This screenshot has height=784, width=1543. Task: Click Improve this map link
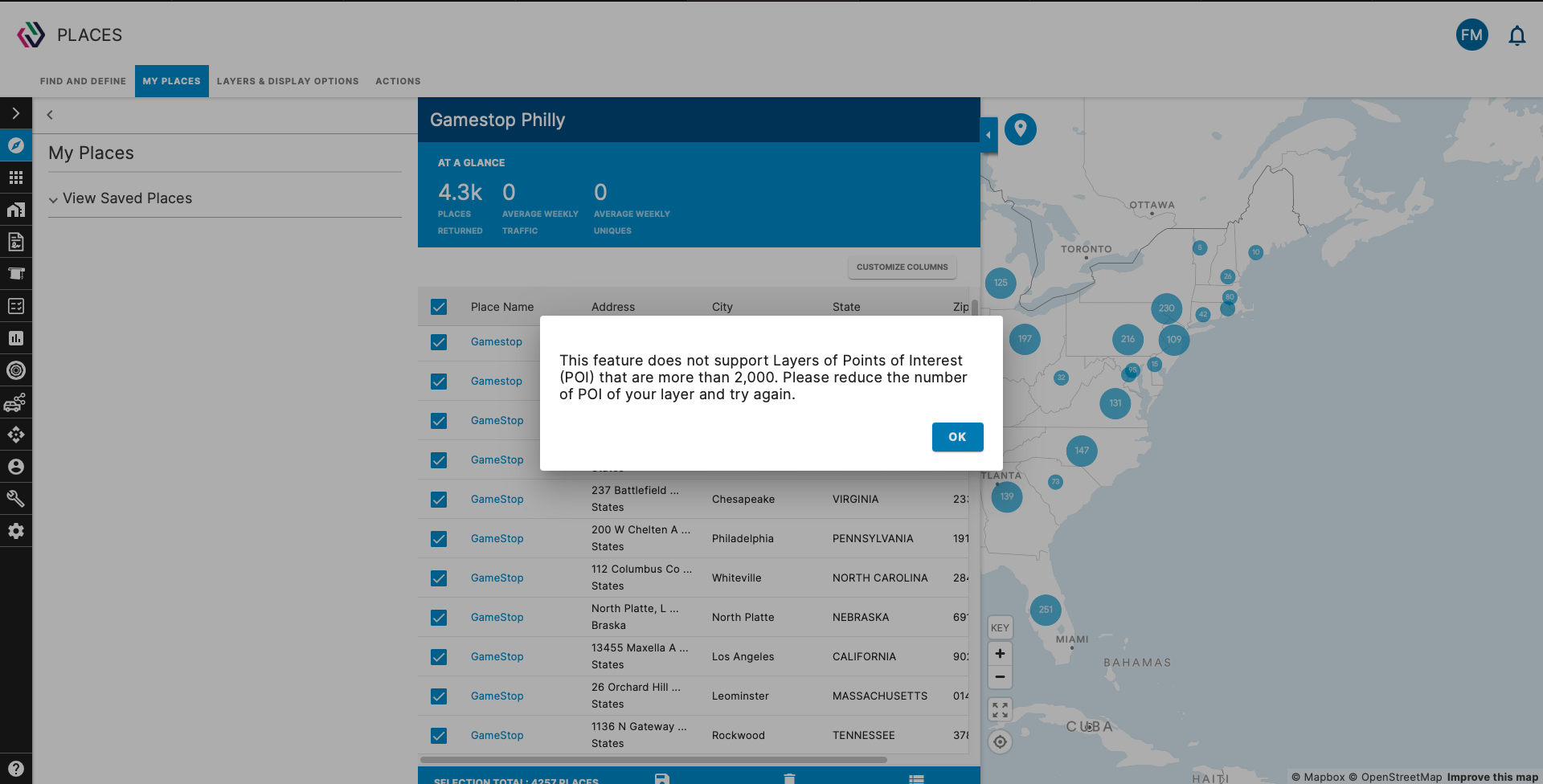tap(1492, 777)
